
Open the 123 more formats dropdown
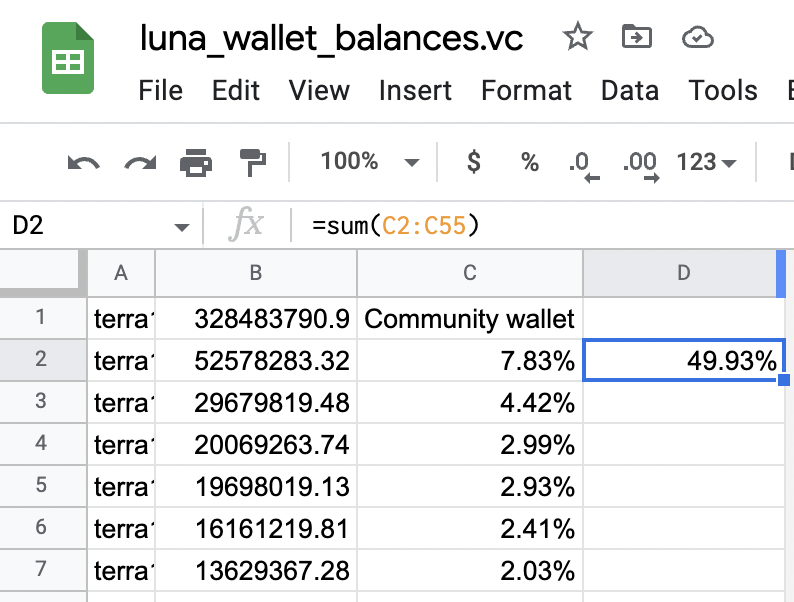tap(706, 163)
